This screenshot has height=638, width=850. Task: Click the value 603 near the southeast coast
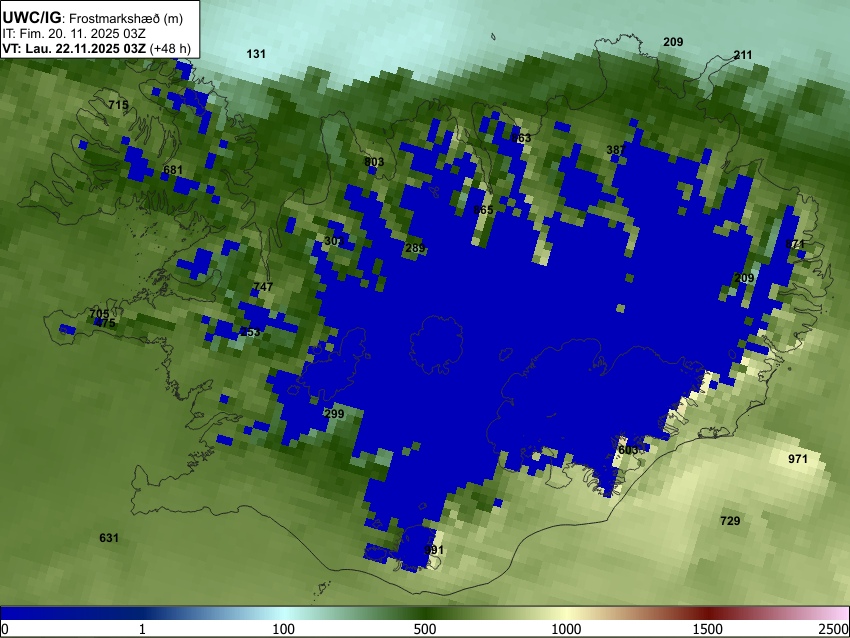click(x=628, y=450)
